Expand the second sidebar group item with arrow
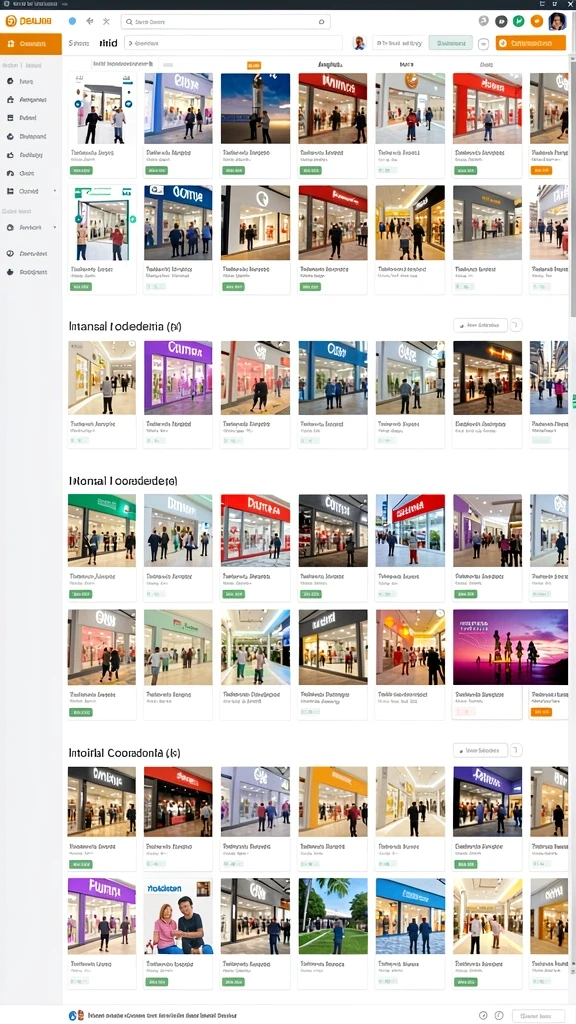Screen dimensions: 576x1024 click(55, 227)
